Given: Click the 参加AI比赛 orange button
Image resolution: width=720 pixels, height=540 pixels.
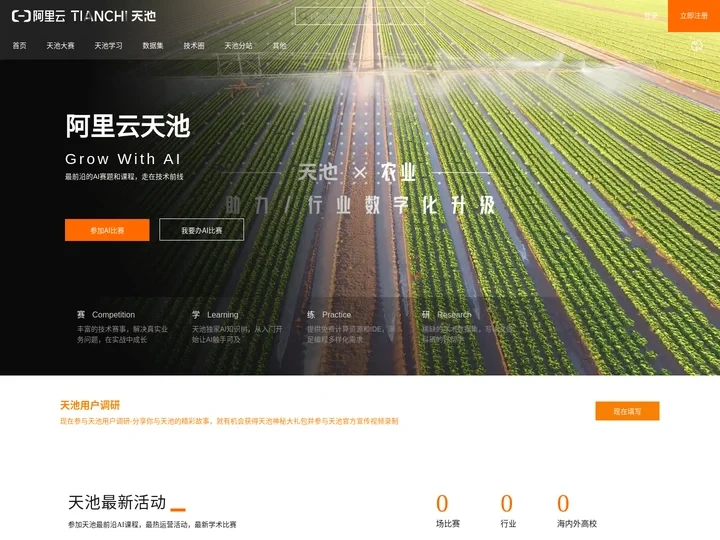Looking at the screenshot, I should click(107, 230).
